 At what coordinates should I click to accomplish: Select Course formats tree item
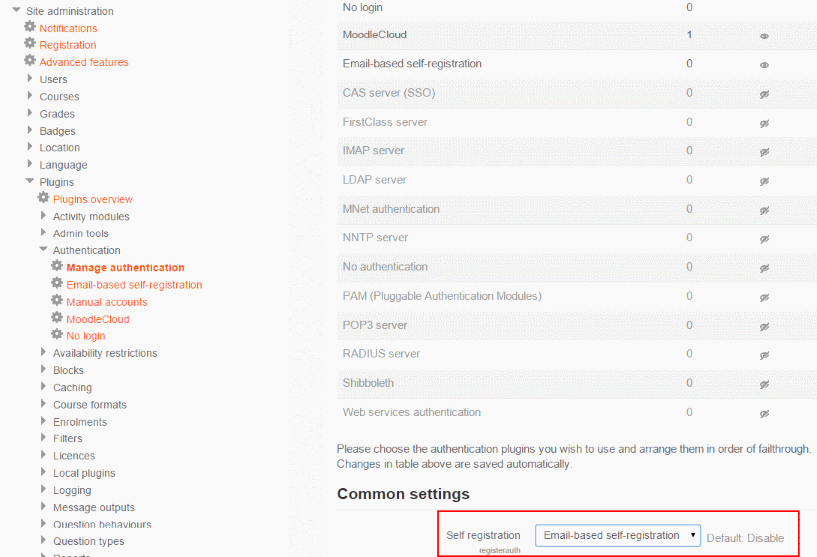90,404
